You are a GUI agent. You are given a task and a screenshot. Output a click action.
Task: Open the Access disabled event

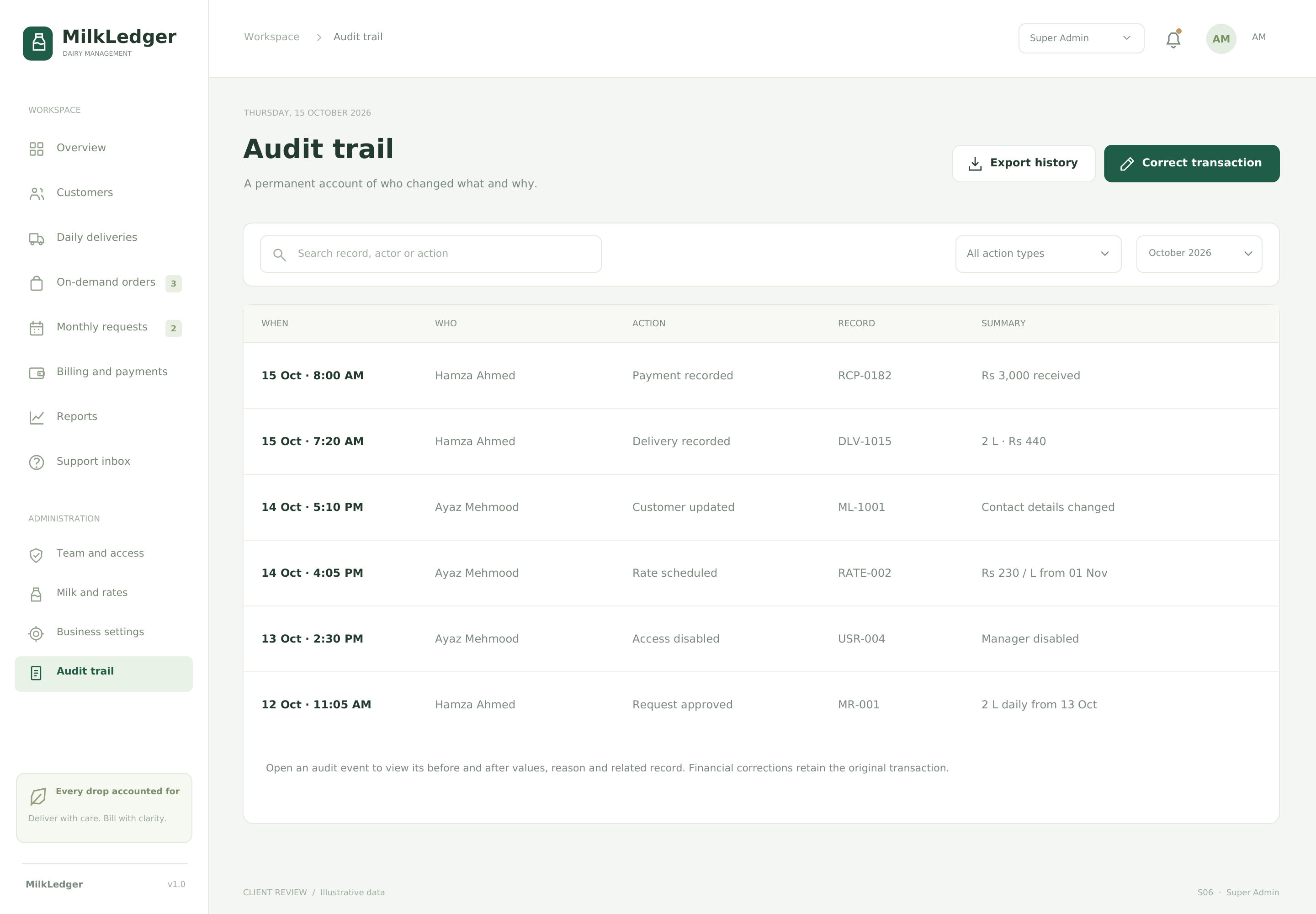pos(676,639)
